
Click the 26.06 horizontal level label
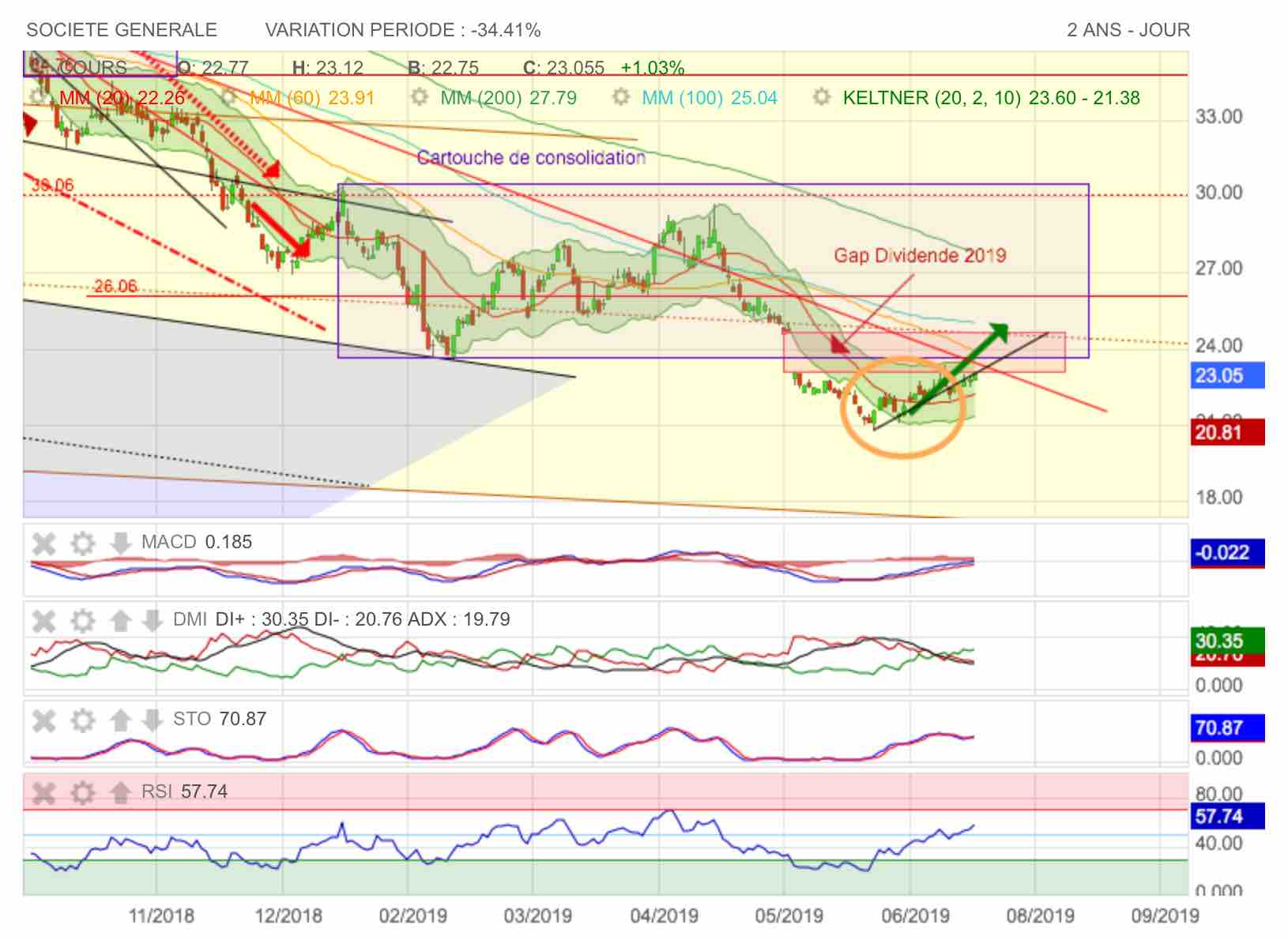pos(115,286)
